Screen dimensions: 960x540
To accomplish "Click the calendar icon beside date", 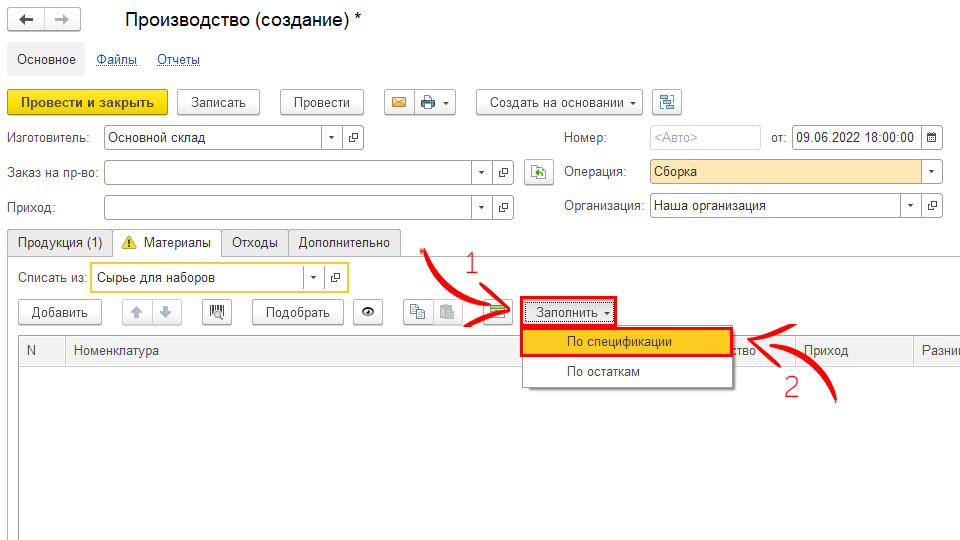I will (x=931, y=137).
